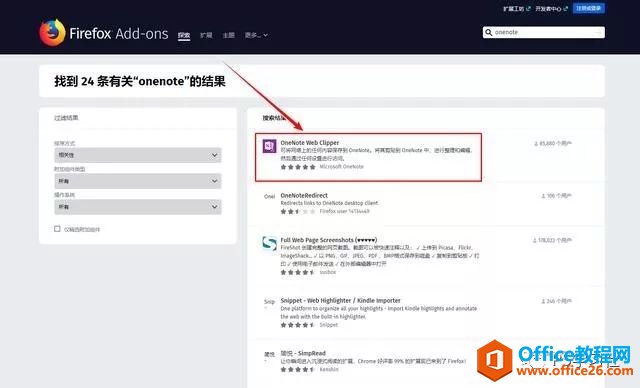
Task: Expand the sort-by dropdown in filters
Action: [x=138, y=155]
